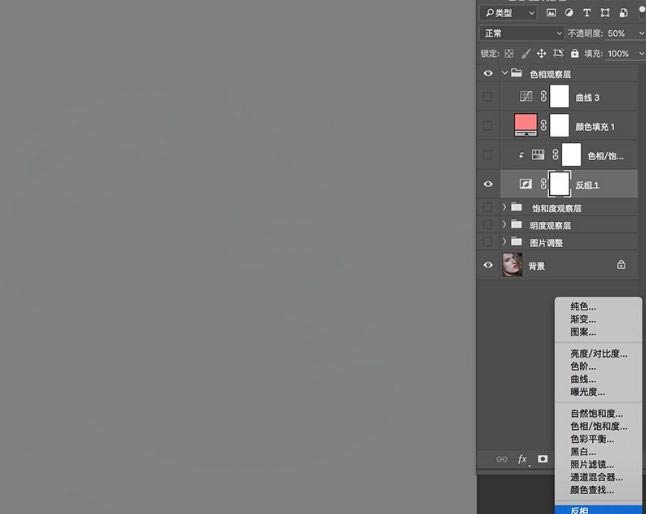Hide the 反相 1 layer
The width and height of the screenshot is (646, 514).
[488, 184]
